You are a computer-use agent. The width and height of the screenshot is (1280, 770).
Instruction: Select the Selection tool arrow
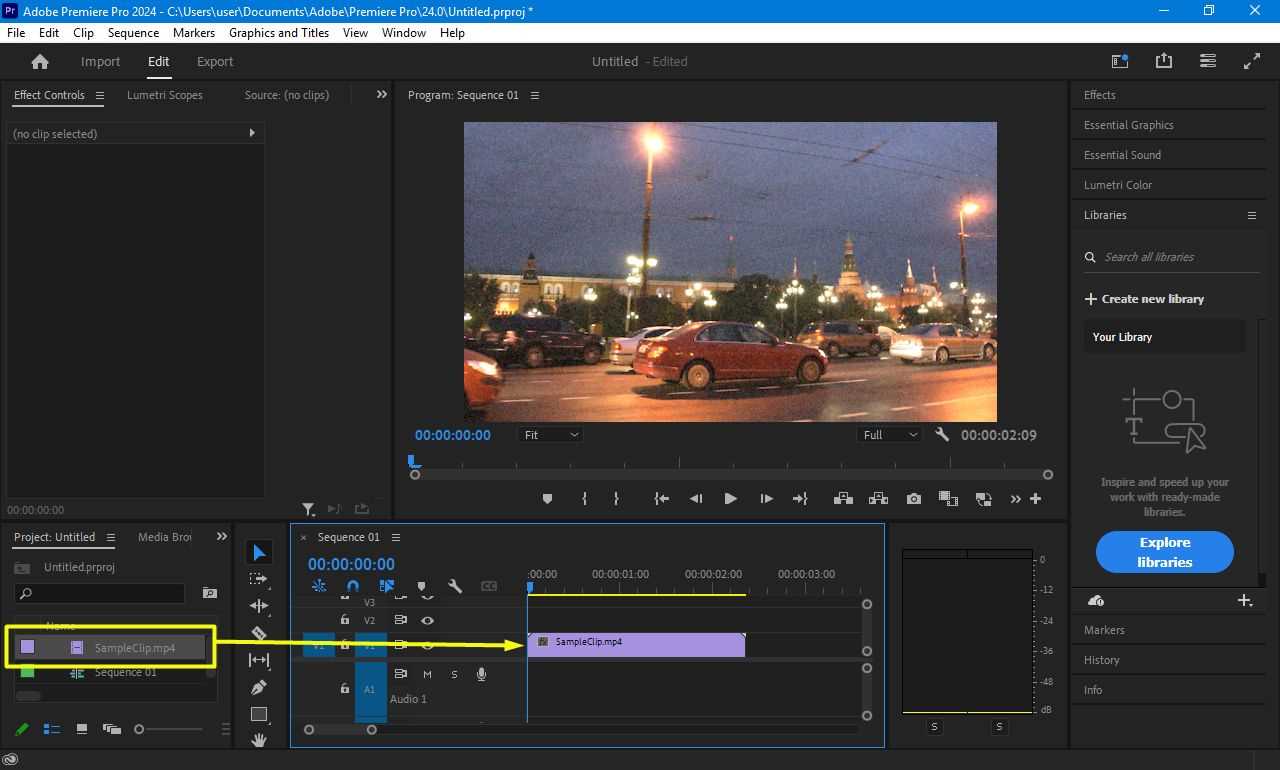pyautogui.click(x=259, y=552)
